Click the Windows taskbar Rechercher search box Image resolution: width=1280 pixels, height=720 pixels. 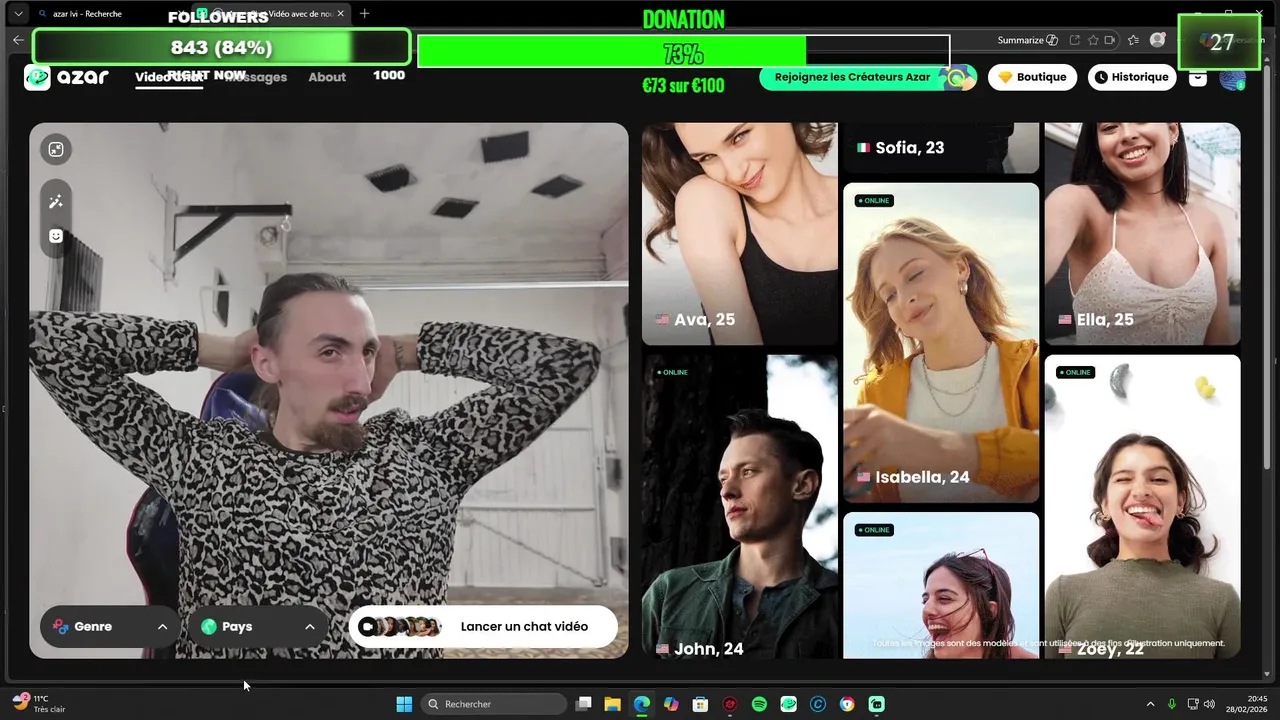point(494,704)
